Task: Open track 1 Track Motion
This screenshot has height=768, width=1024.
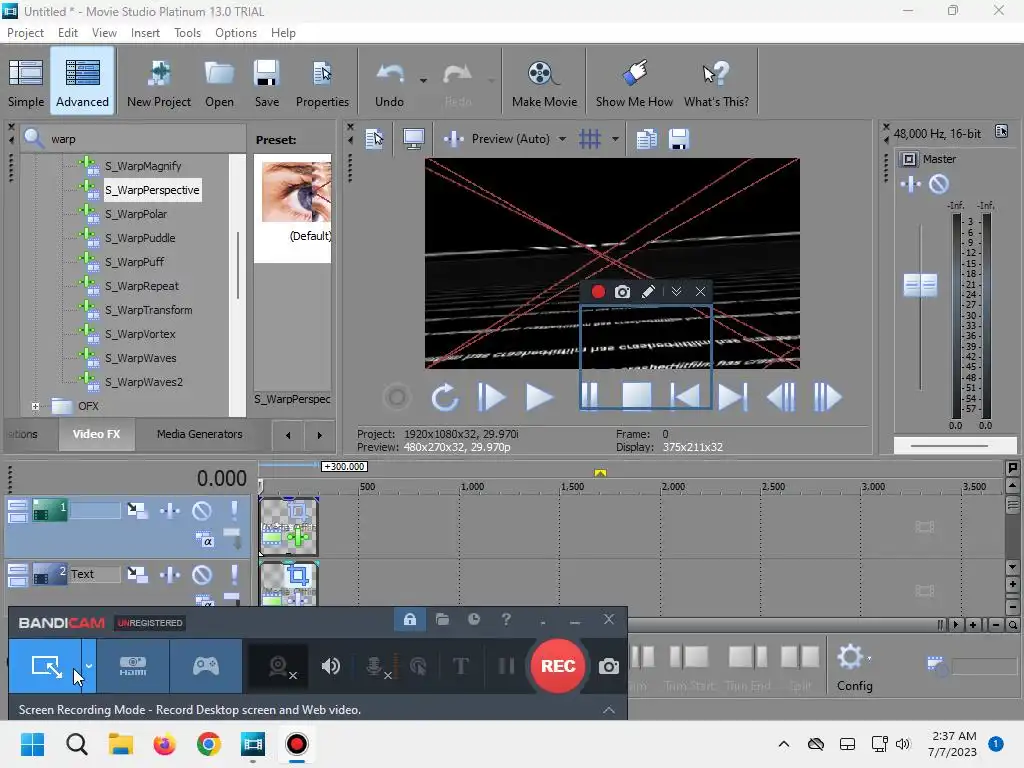Action: (x=137, y=510)
